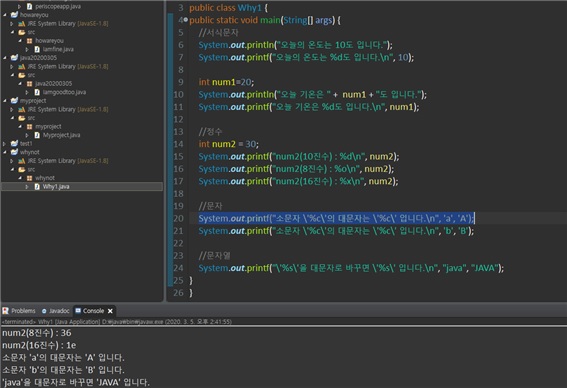Click console output line with 'java' and 'JAVA'
This screenshot has width=567, height=388.
[76, 382]
